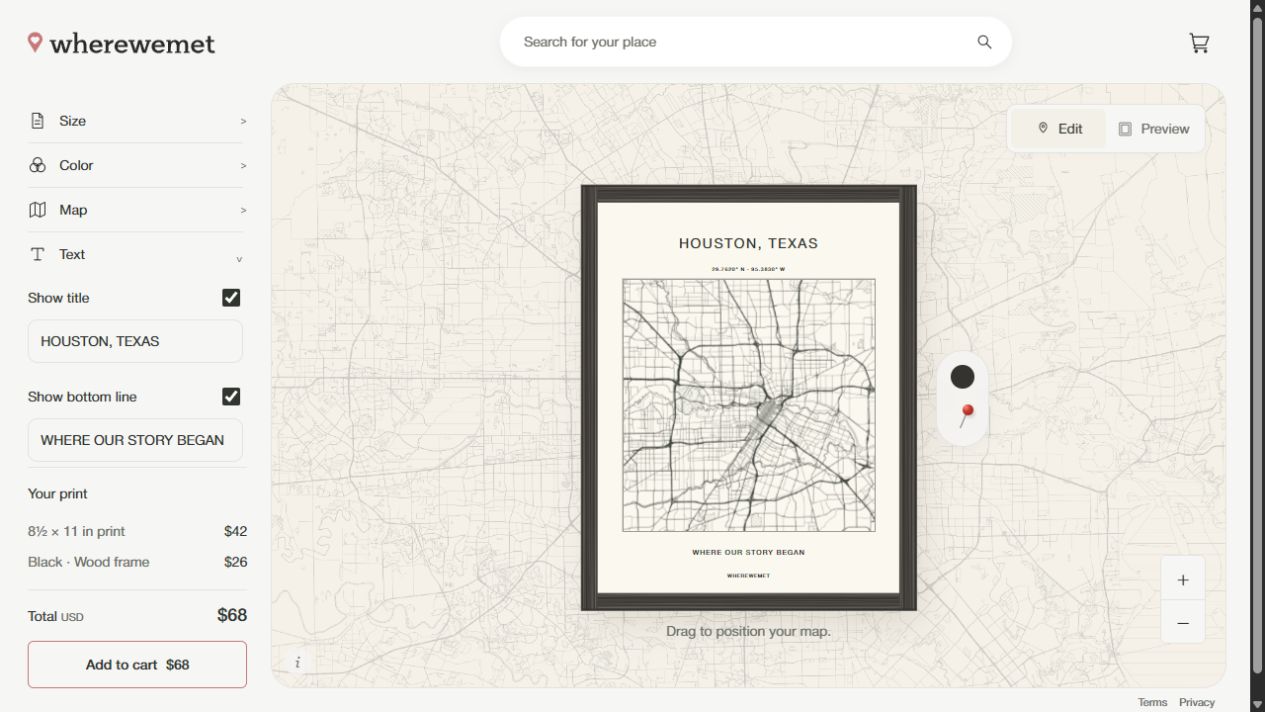Expand the Size section
1265x712 pixels.
point(136,121)
